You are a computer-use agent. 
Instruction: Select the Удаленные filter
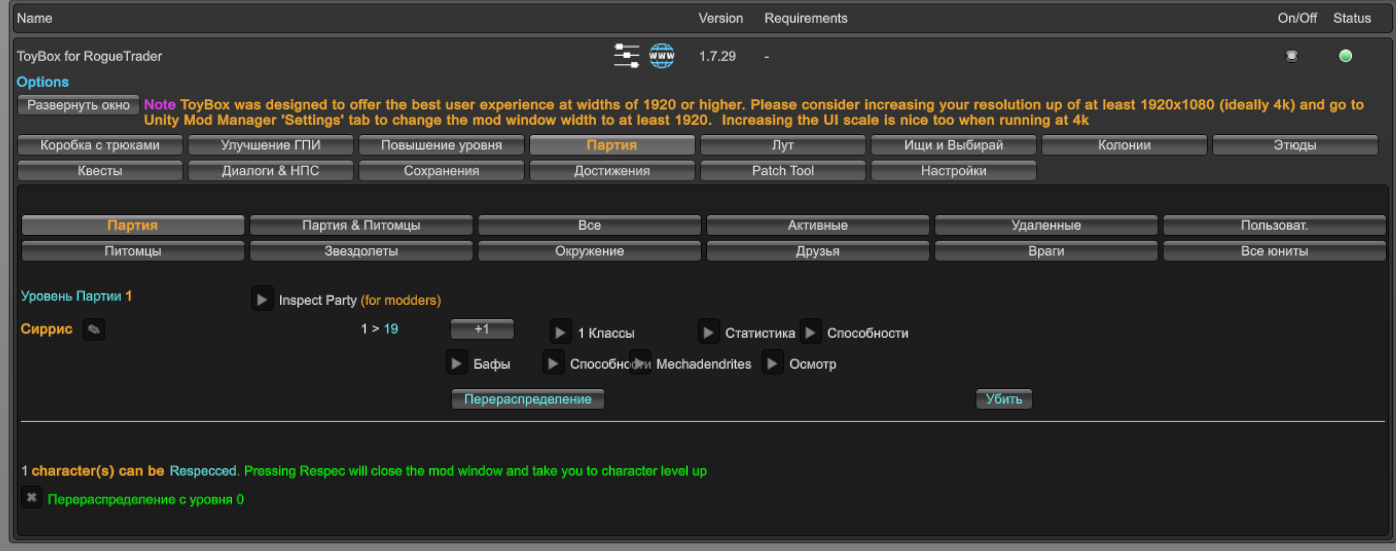pyautogui.click(x=1046, y=225)
